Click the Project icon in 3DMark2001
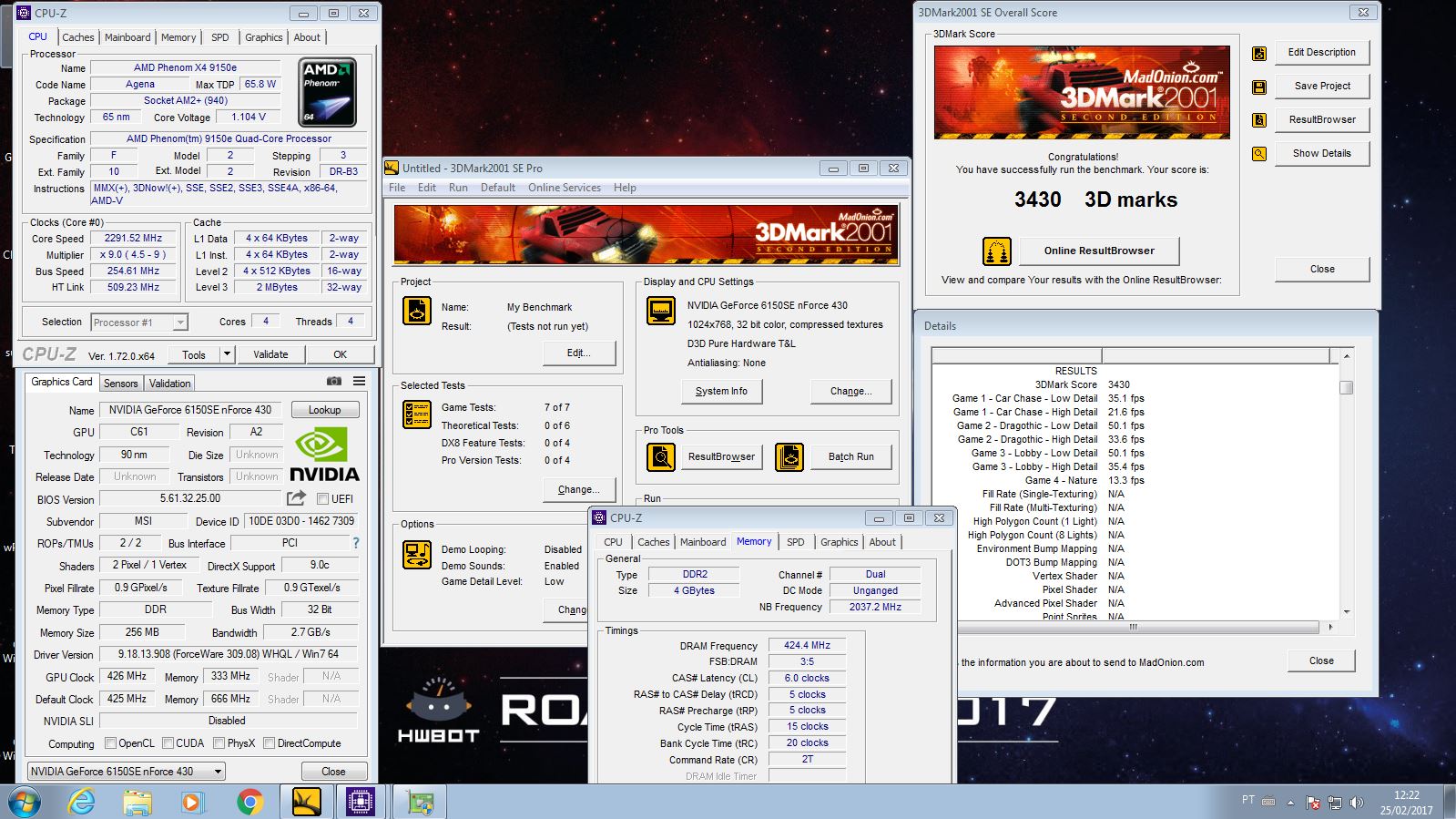Screen dimensions: 1456x819 tap(417, 311)
